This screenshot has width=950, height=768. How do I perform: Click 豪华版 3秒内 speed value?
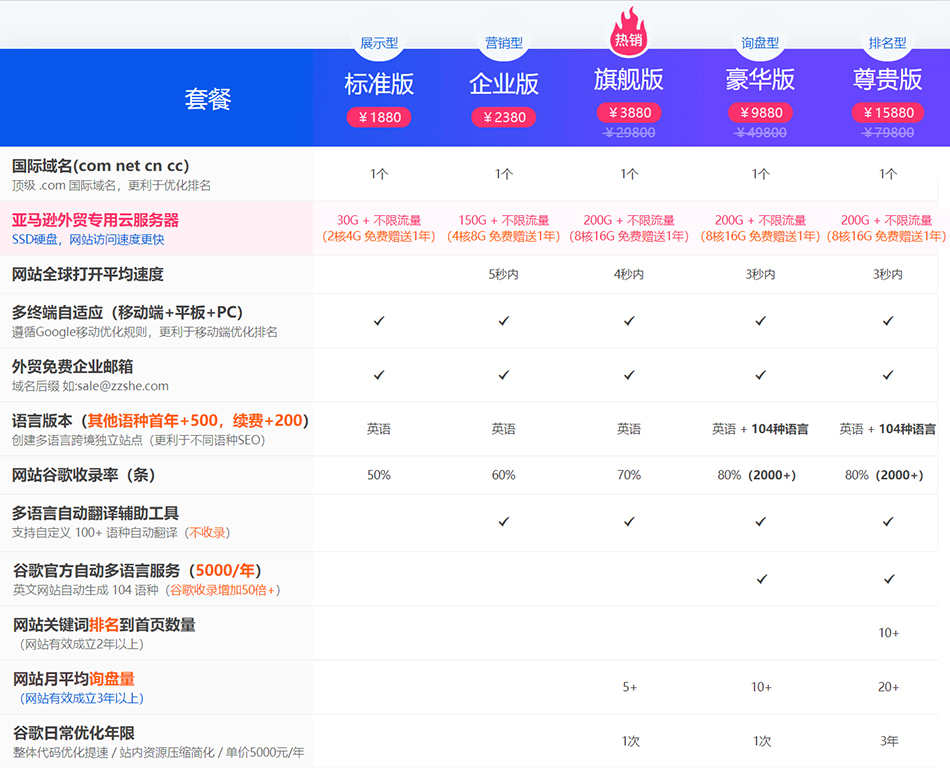[x=760, y=274]
